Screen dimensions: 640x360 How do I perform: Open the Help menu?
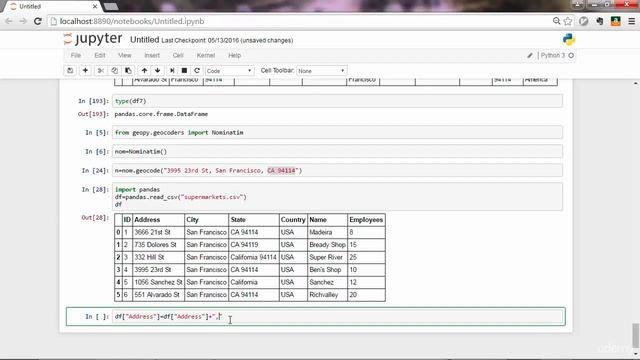pos(234,56)
